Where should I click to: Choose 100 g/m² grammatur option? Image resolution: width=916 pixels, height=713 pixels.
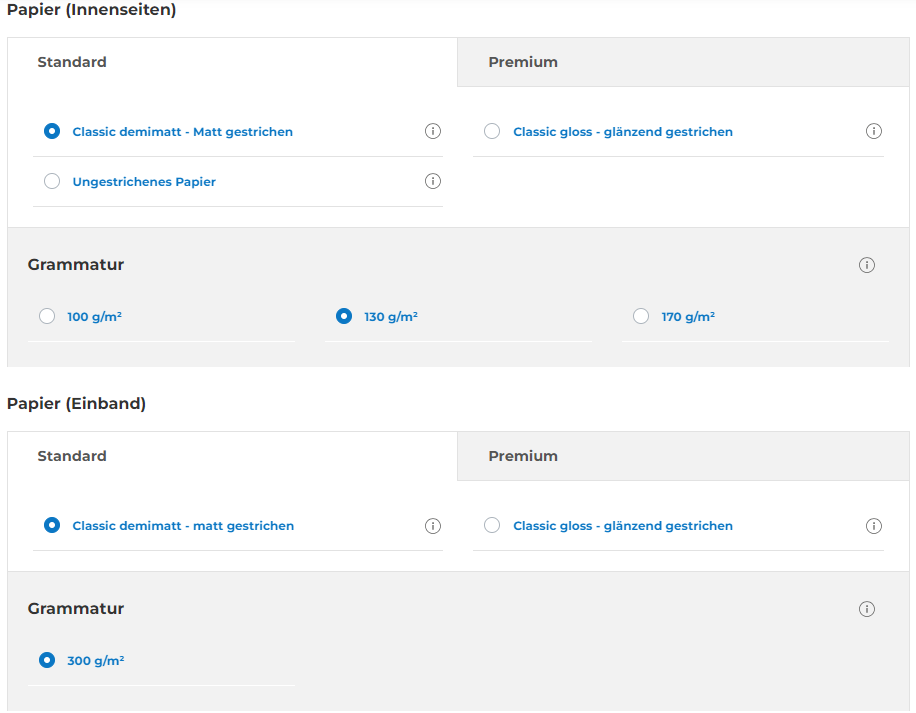coord(47,316)
